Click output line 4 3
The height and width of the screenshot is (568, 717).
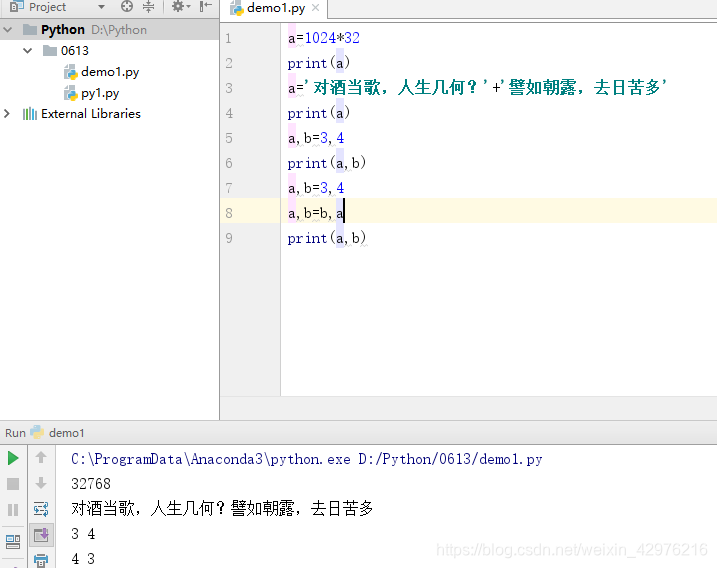coord(83,558)
